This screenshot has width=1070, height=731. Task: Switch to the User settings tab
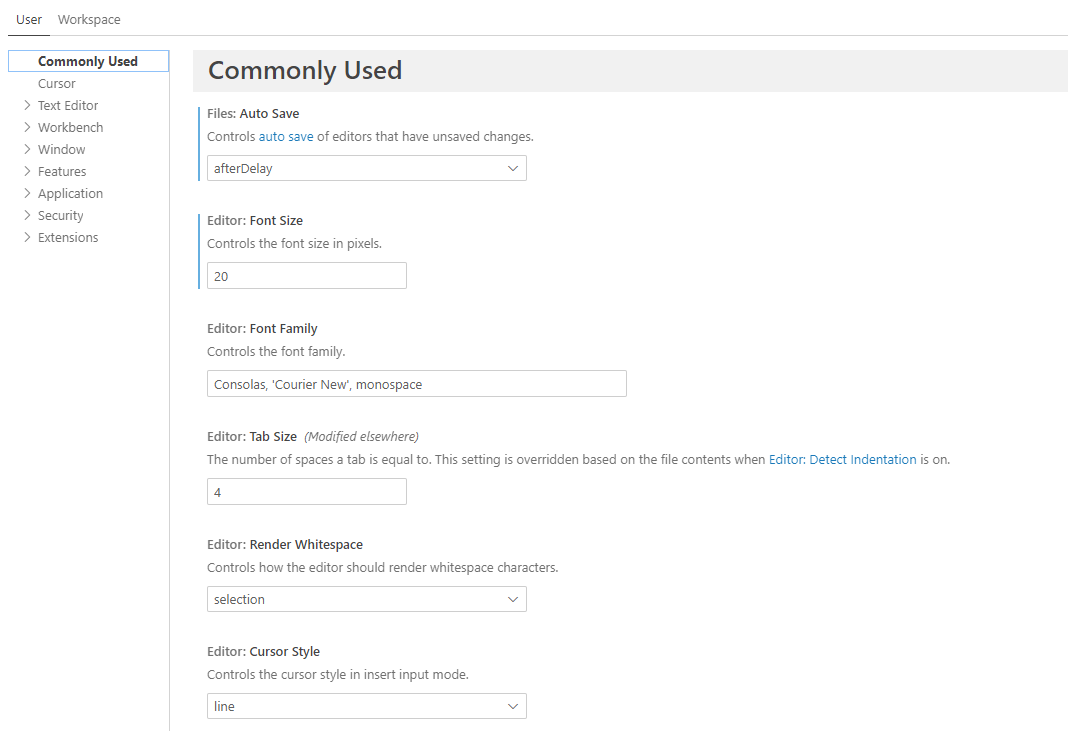point(29,20)
